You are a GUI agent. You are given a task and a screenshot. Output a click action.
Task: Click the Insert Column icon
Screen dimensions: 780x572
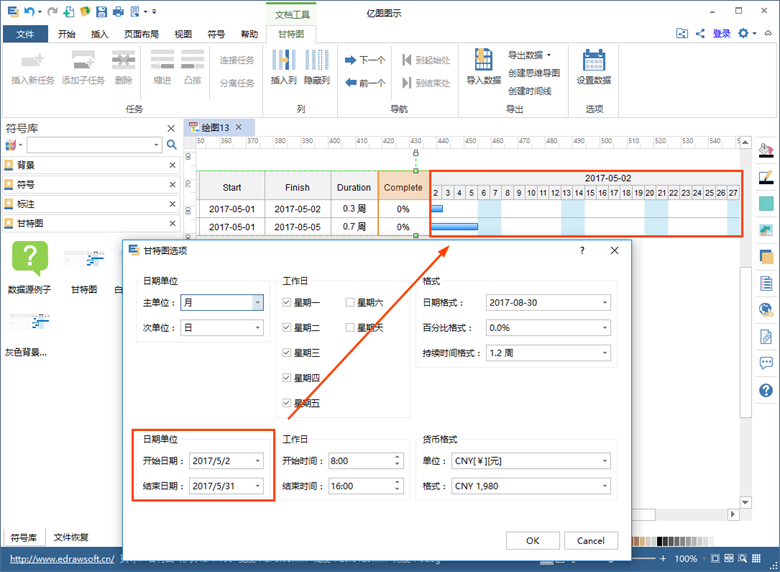click(x=284, y=60)
